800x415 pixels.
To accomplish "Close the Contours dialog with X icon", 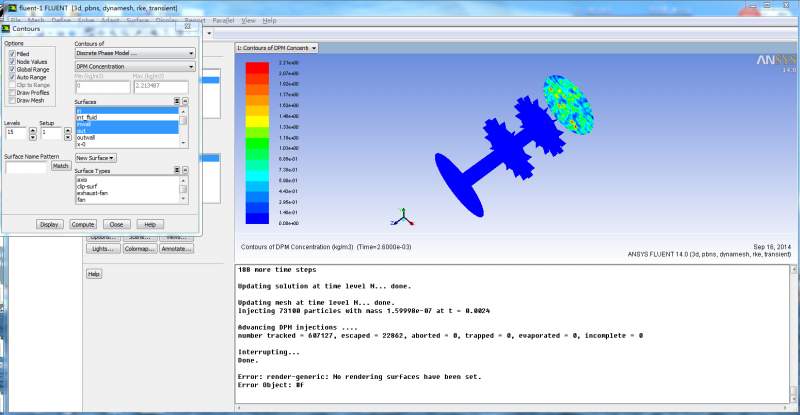I will pyautogui.click(x=187, y=26).
